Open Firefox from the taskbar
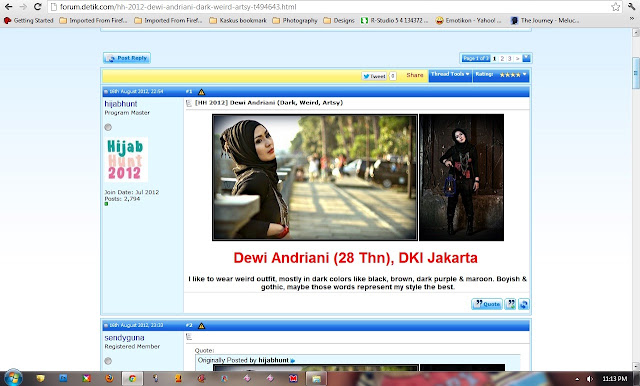The image size is (640, 386). tap(109, 379)
